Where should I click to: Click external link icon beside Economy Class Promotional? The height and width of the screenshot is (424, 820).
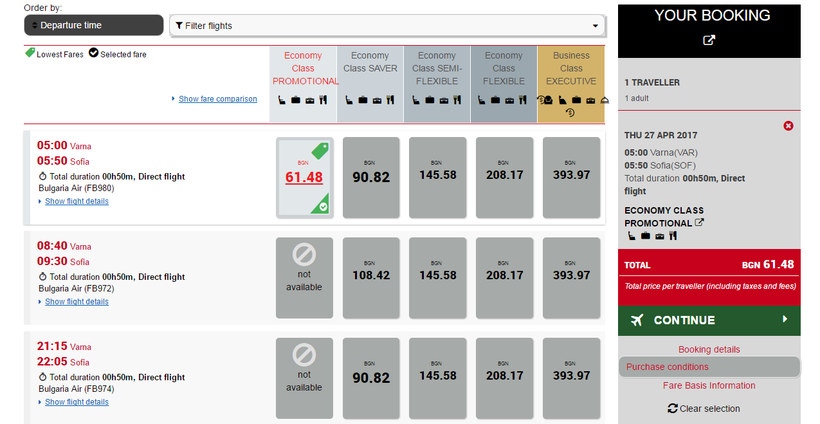[699, 223]
